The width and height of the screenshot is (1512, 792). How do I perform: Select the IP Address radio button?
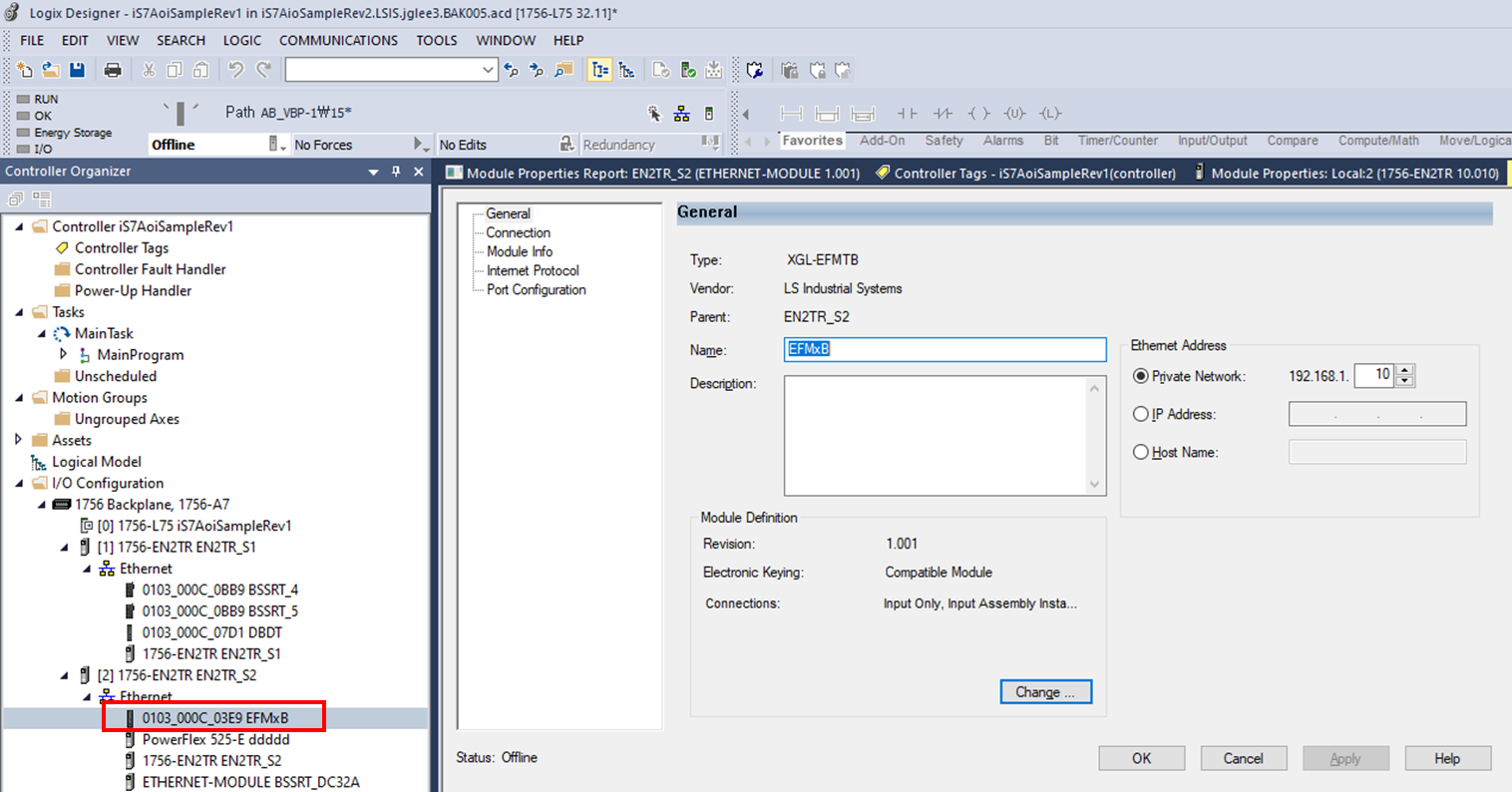click(1141, 414)
